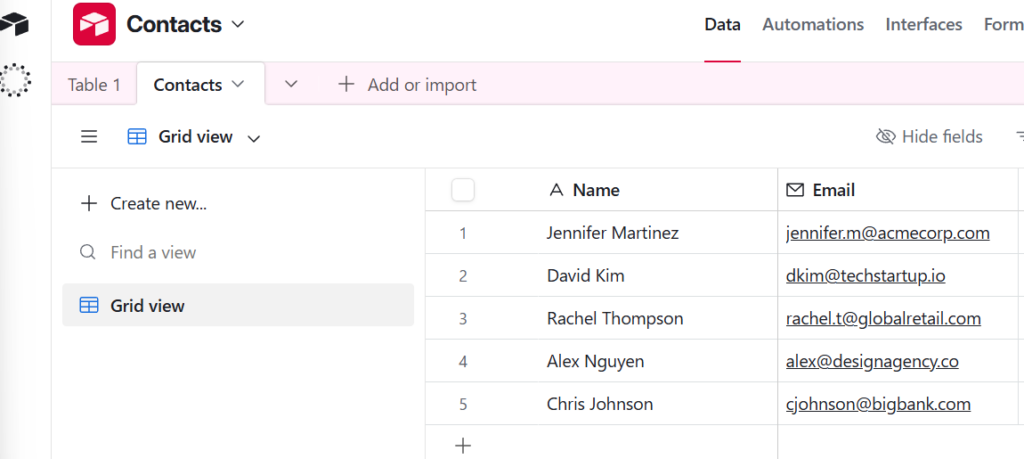This screenshot has width=1024, height=459.
Task: Toggle the views sidebar hamburger icon
Action: click(x=89, y=137)
